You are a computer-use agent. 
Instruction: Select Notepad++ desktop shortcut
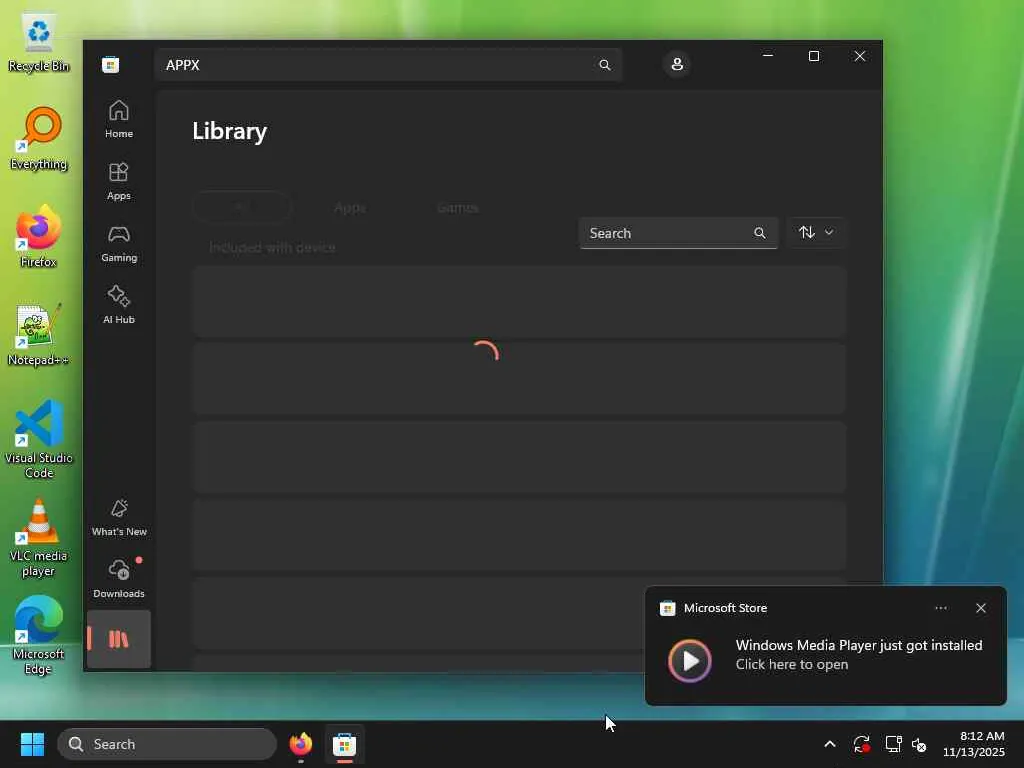[39, 335]
